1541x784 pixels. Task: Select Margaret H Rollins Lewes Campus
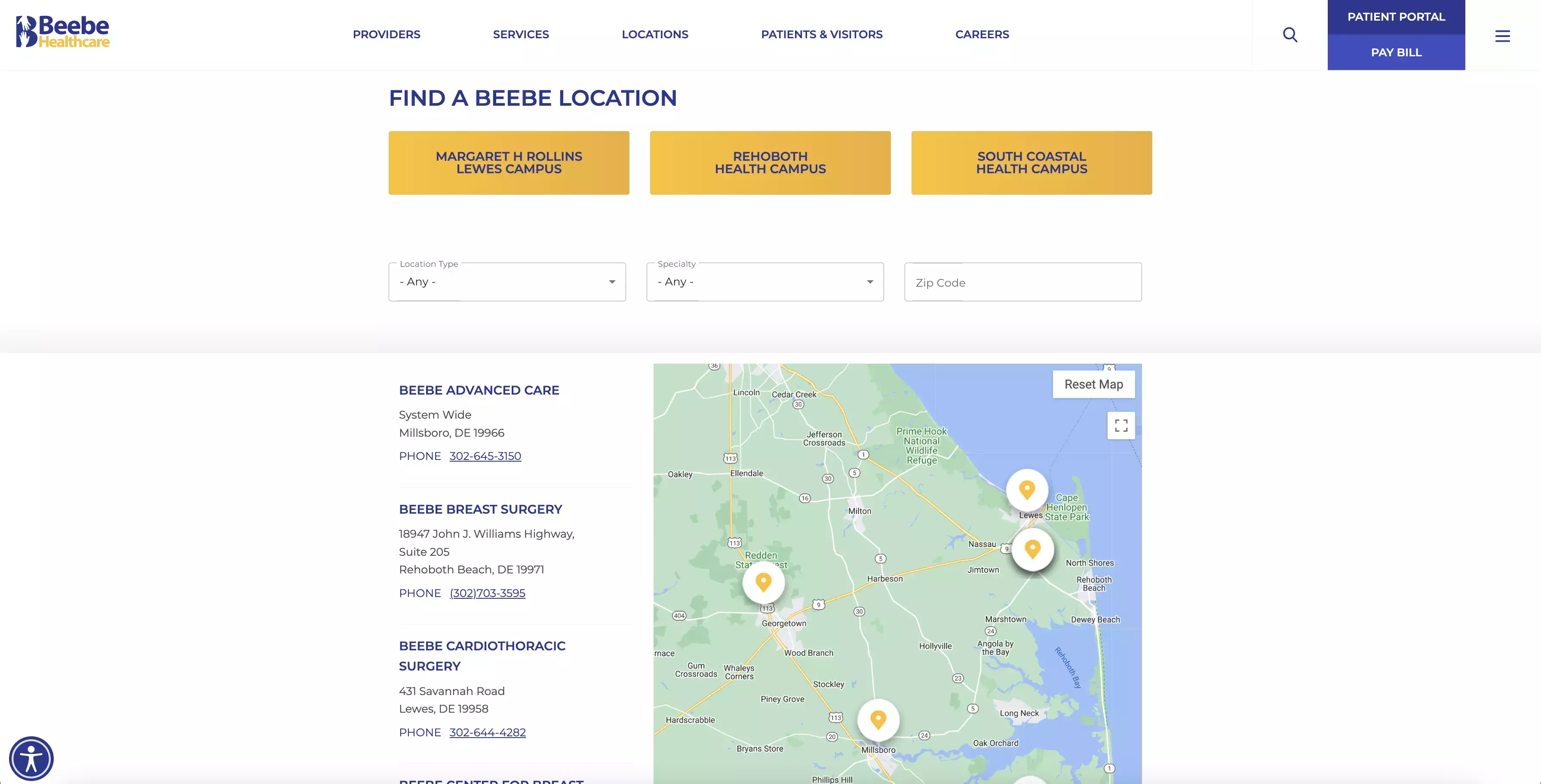(509, 162)
